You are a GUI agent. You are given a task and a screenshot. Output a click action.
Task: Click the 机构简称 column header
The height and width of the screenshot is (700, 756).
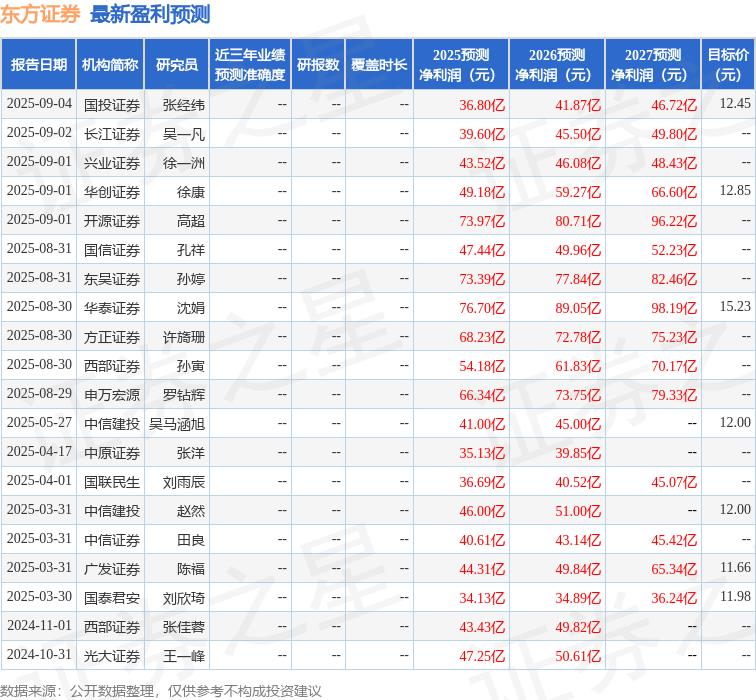[110, 65]
